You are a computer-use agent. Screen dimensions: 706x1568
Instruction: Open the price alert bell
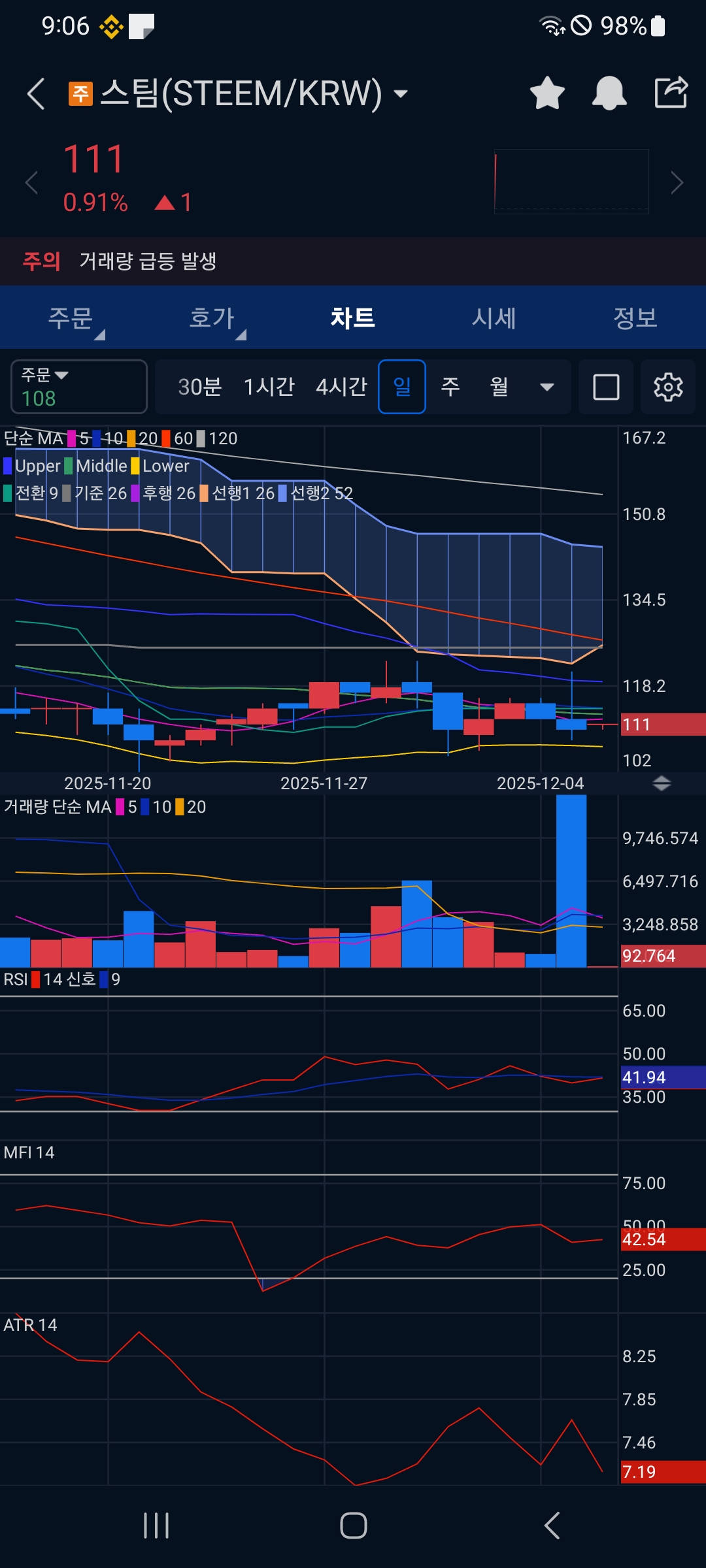(x=609, y=93)
